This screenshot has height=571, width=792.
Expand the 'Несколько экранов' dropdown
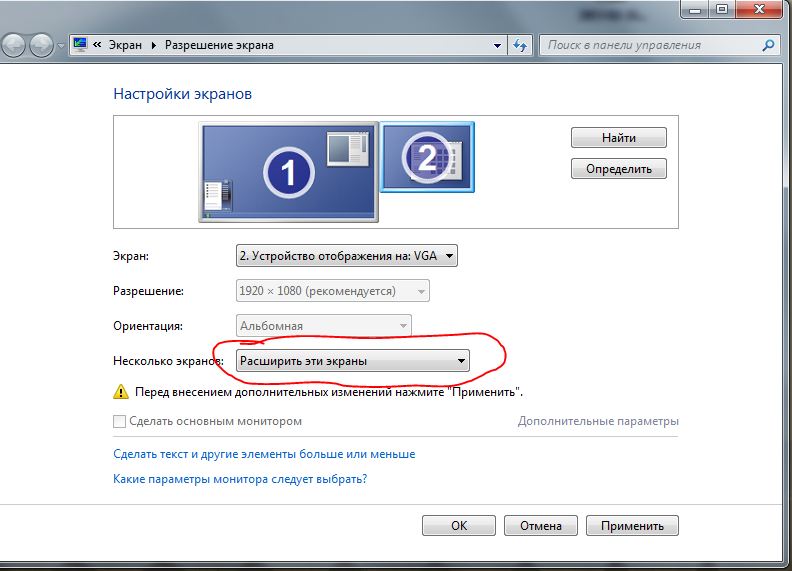[352, 360]
